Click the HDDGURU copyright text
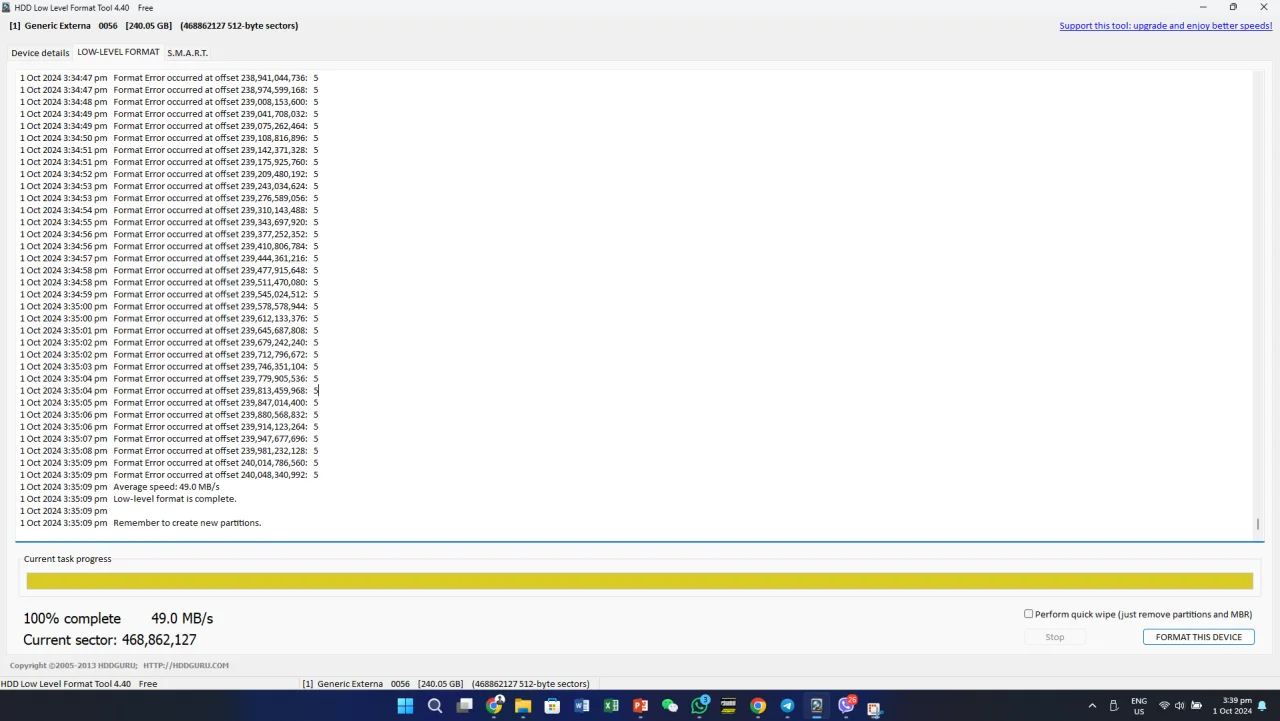The height and width of the screenshot is (721, 1280). (119, 666)
